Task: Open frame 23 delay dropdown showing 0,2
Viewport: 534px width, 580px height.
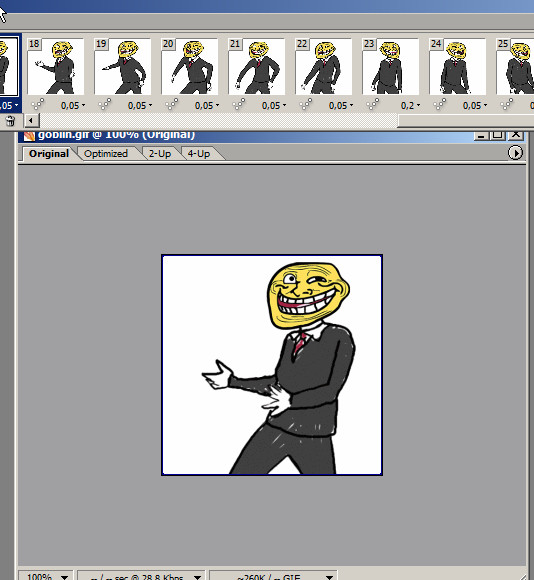Action: 410,106
